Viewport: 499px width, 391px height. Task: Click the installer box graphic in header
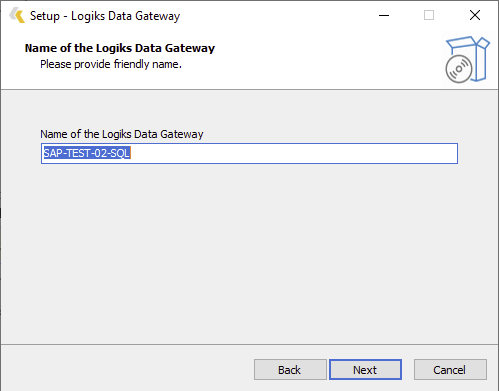[467, 59]
